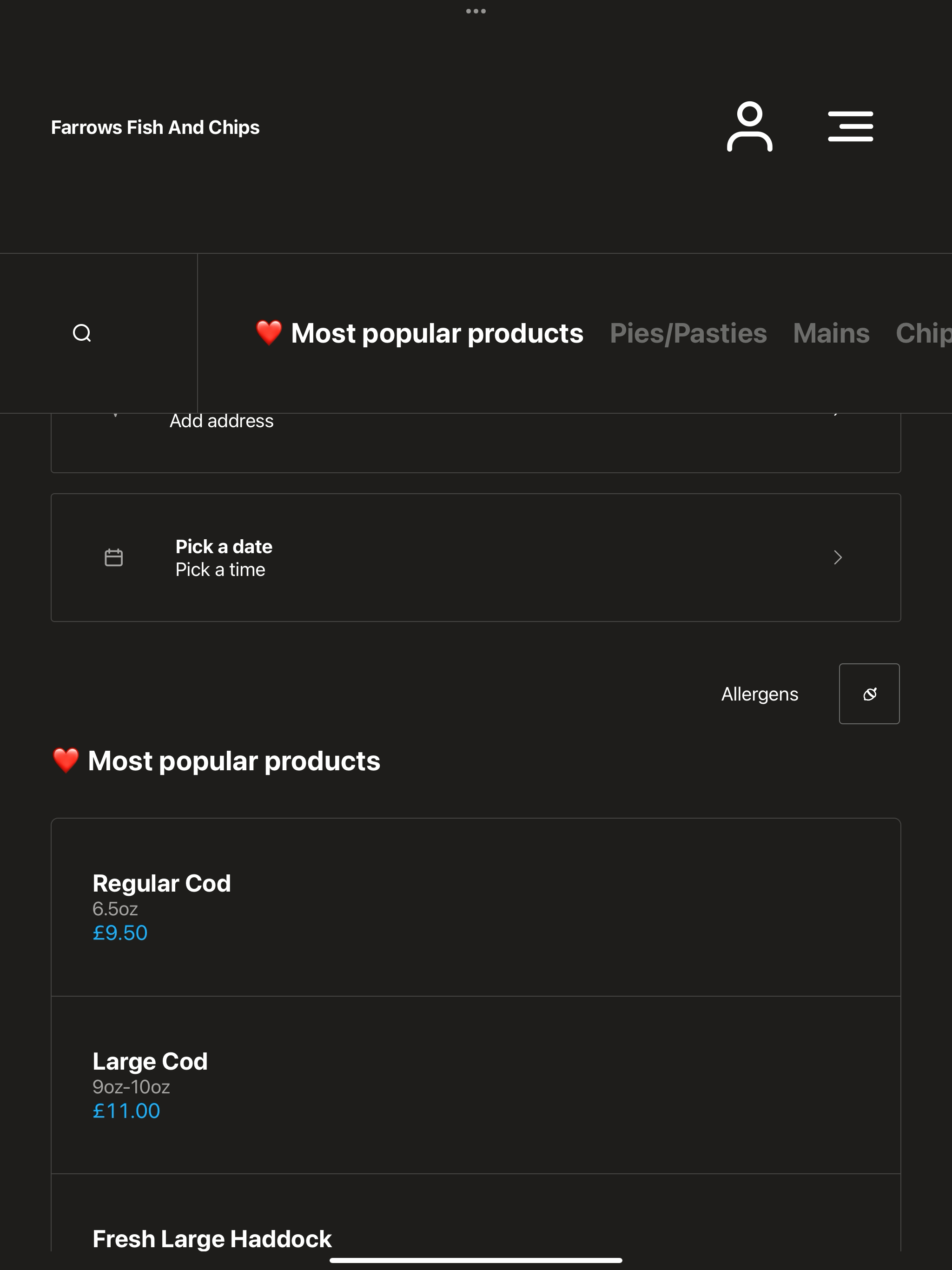Open the Chips category tab
952x1270 pixels.
coord(923,334)
